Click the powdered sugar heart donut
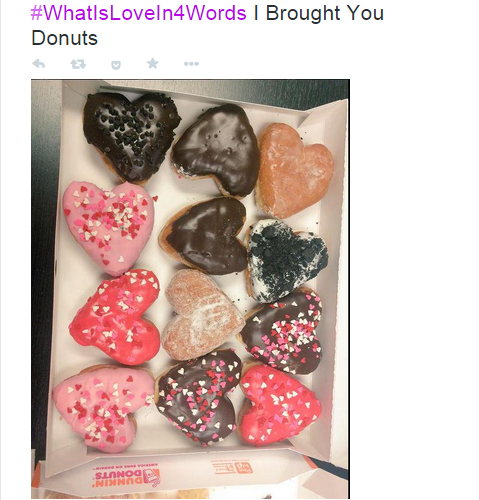The width and height of the screenshot is (479, 500). coord(201,315)
